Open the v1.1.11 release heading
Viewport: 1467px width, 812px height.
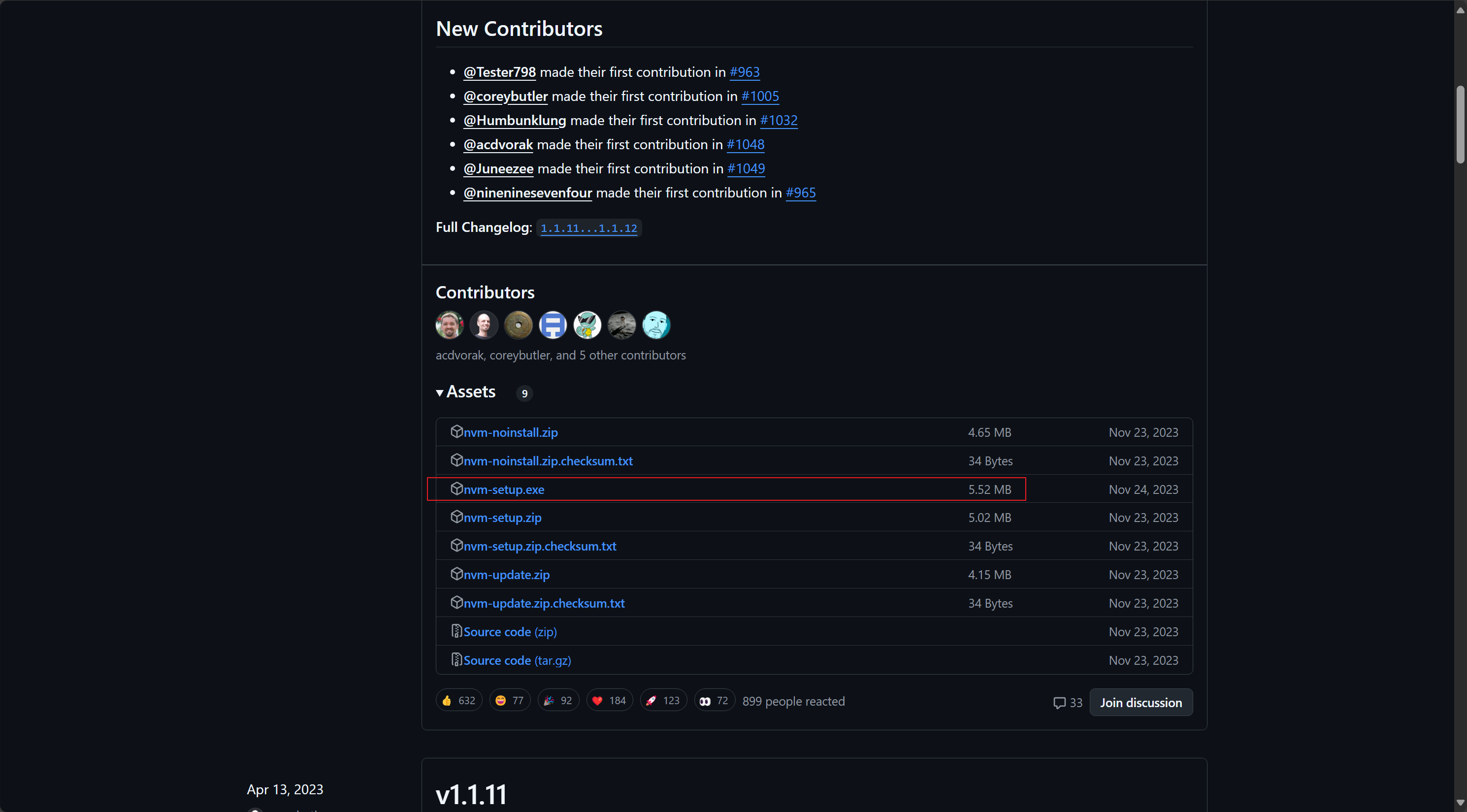tap(471, 794)
